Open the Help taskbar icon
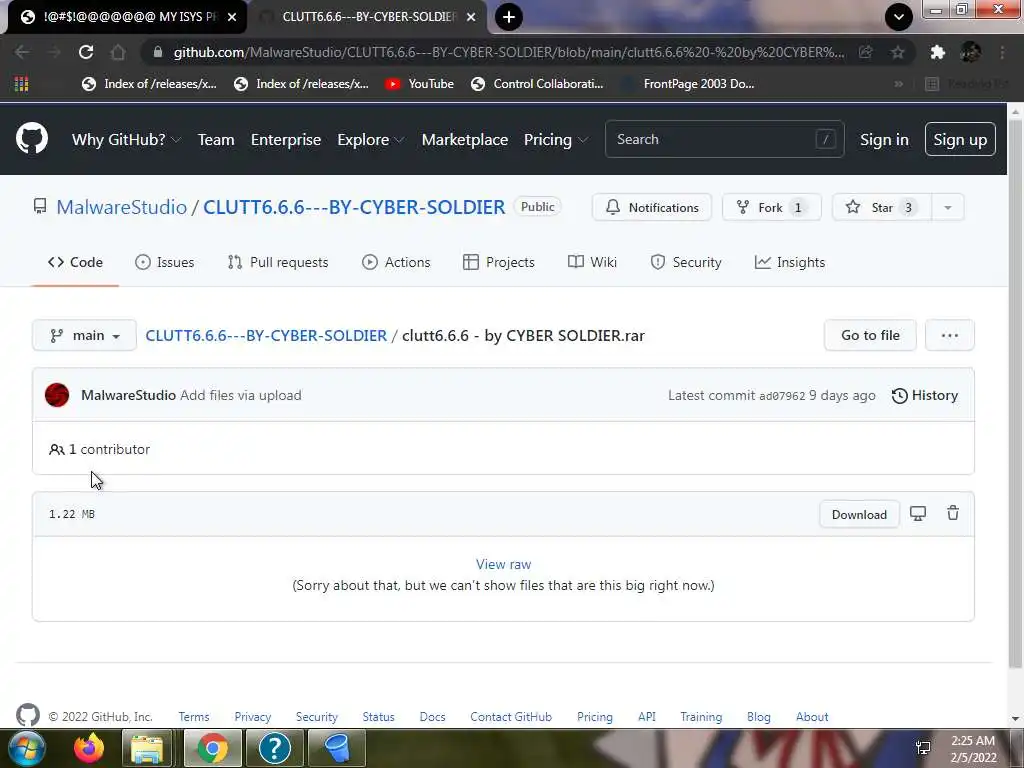 (x=274, y=748)
